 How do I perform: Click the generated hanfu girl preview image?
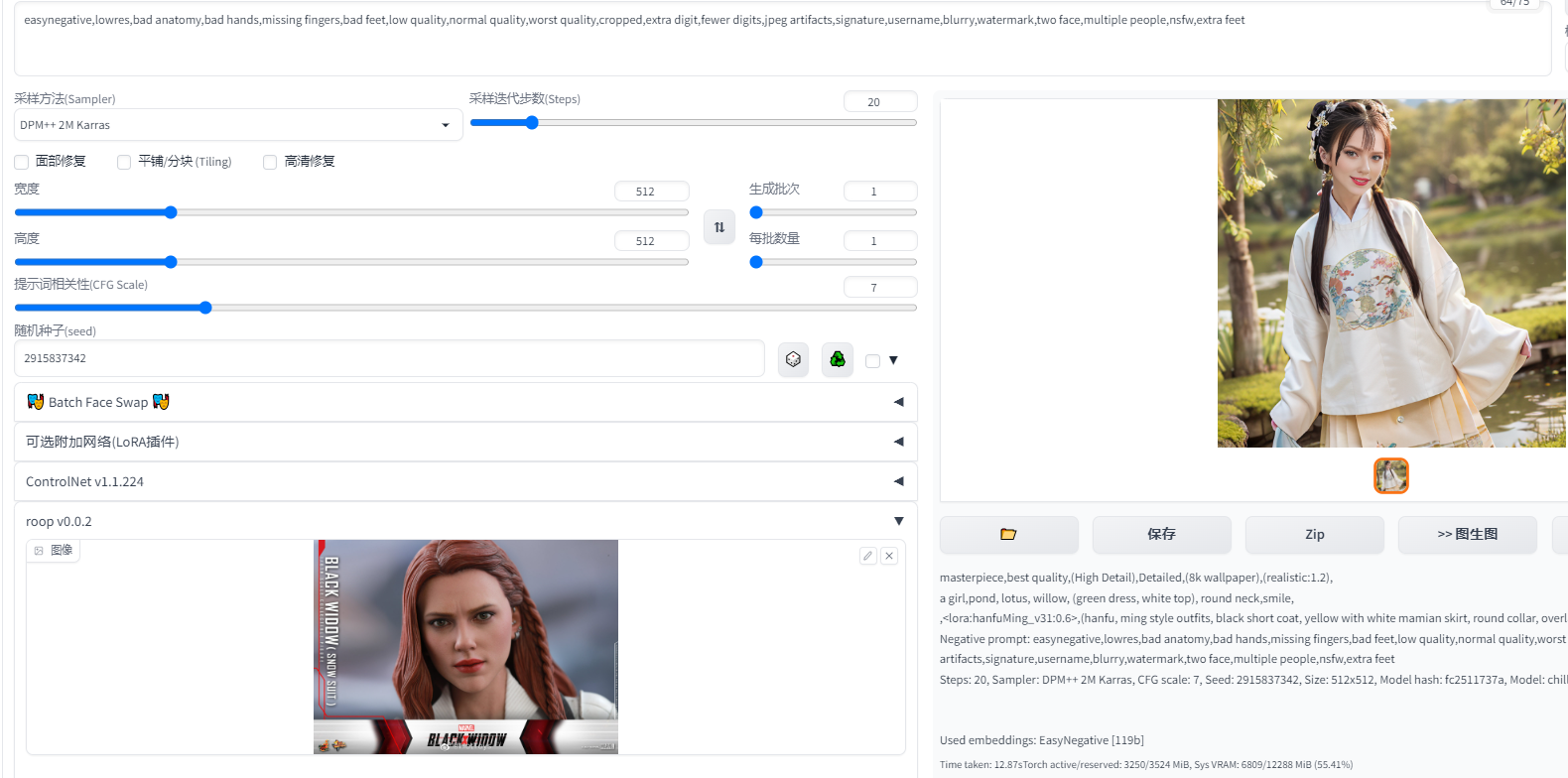[x=1392, y=273]
